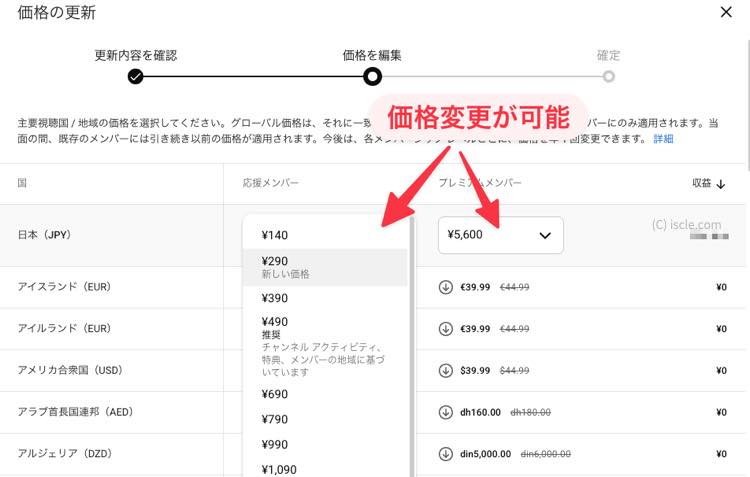Click アラブ首長国連邦（AED）country name
750x477 pixels.
pyautogui.click(x=75, y=411)
